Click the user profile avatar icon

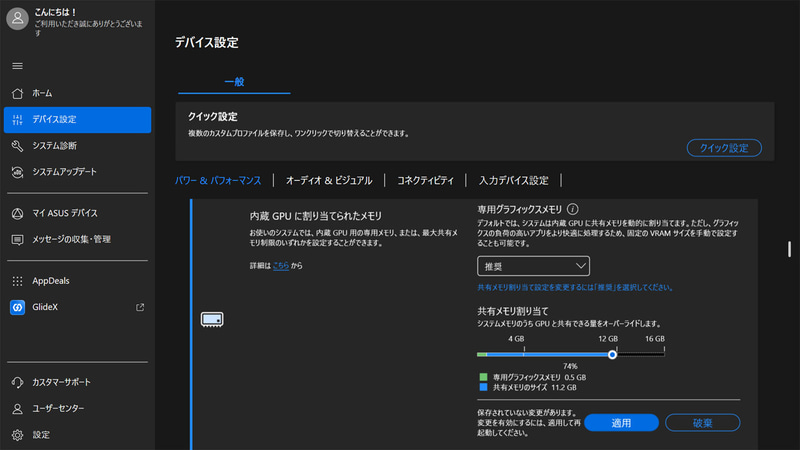(x=17, y=18)
